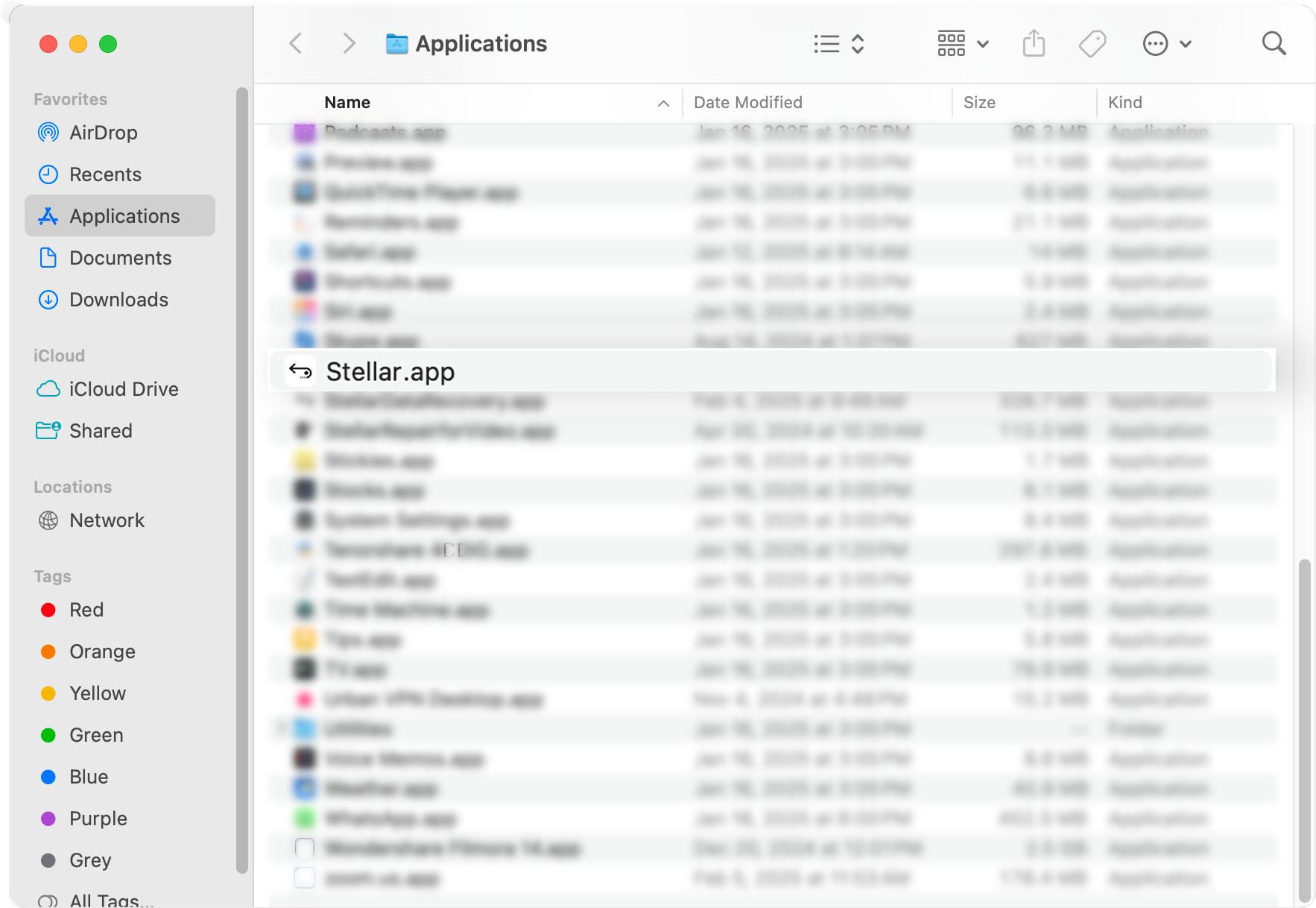The width and height of the screenshot is (1316, 908).
Task: Click the iCloud section header
Action: tap(60, 356)
